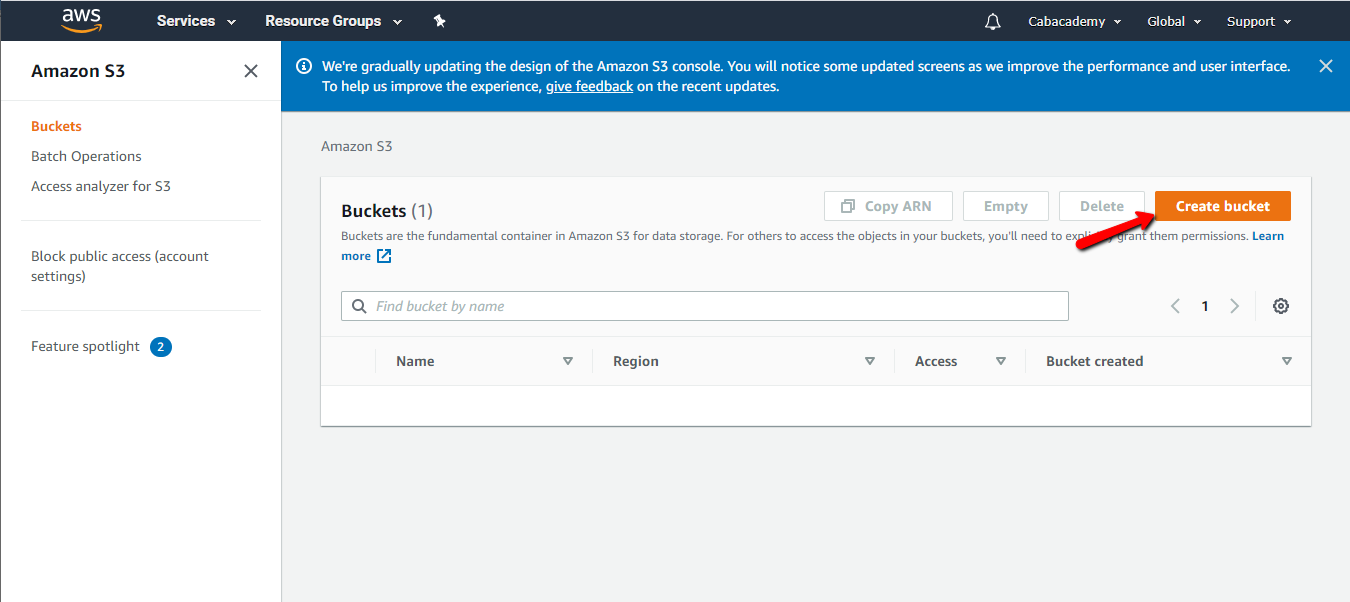Sort by Bucket created column arrow
Screen dimensions: 1350x602
1287,361
